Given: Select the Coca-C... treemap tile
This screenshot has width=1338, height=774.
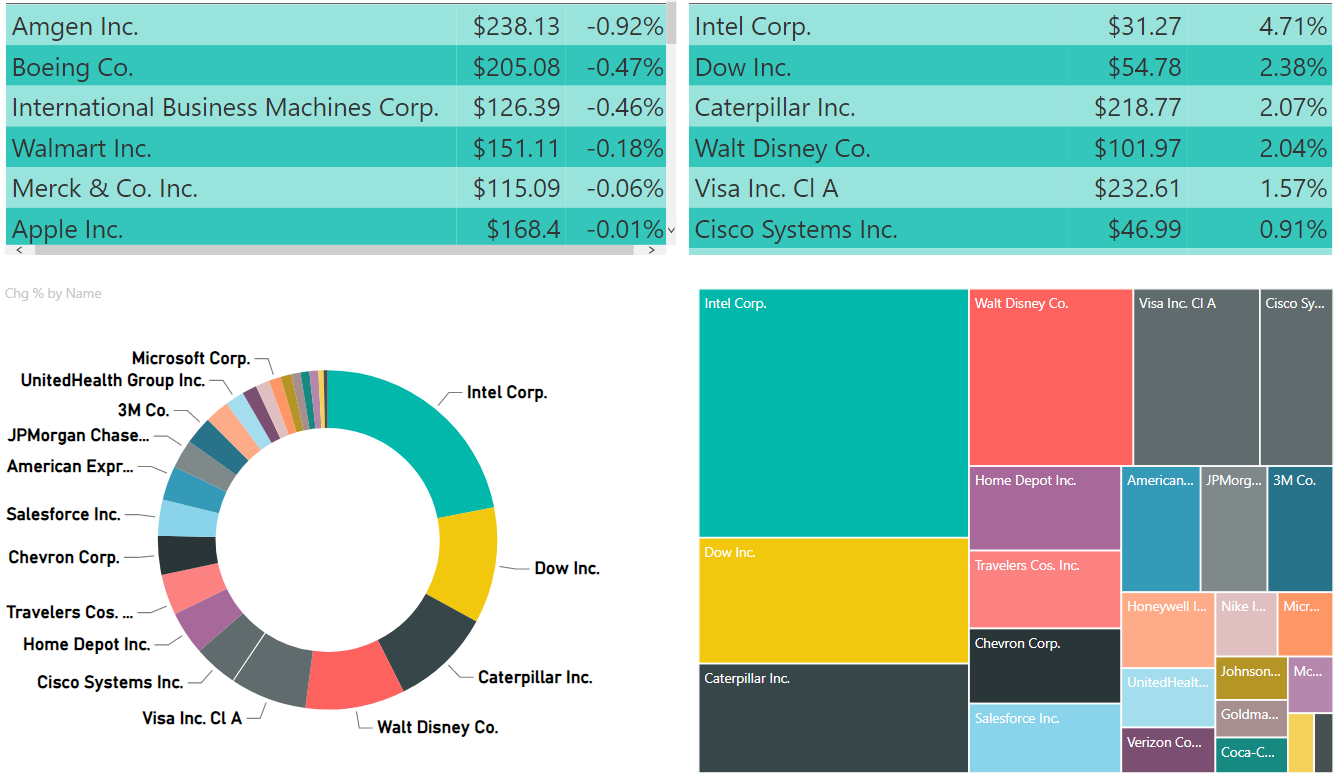Looking at the screenshot, I should pos(1251,754).
